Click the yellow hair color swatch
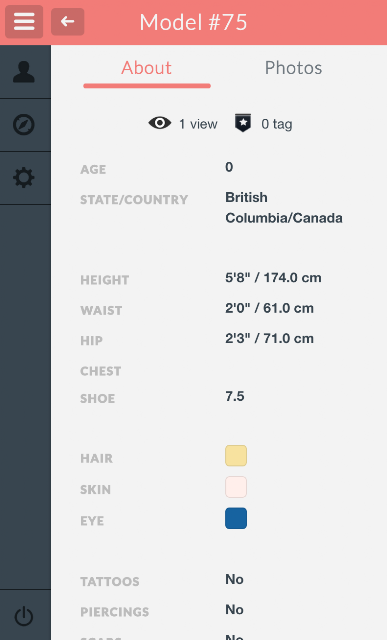Image resolution: width=387 pixels, height=640 pixels. tap(236, 456)
